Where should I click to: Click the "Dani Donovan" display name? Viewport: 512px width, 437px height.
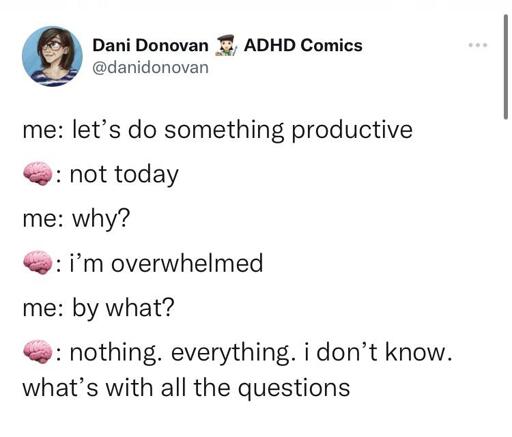150,45
